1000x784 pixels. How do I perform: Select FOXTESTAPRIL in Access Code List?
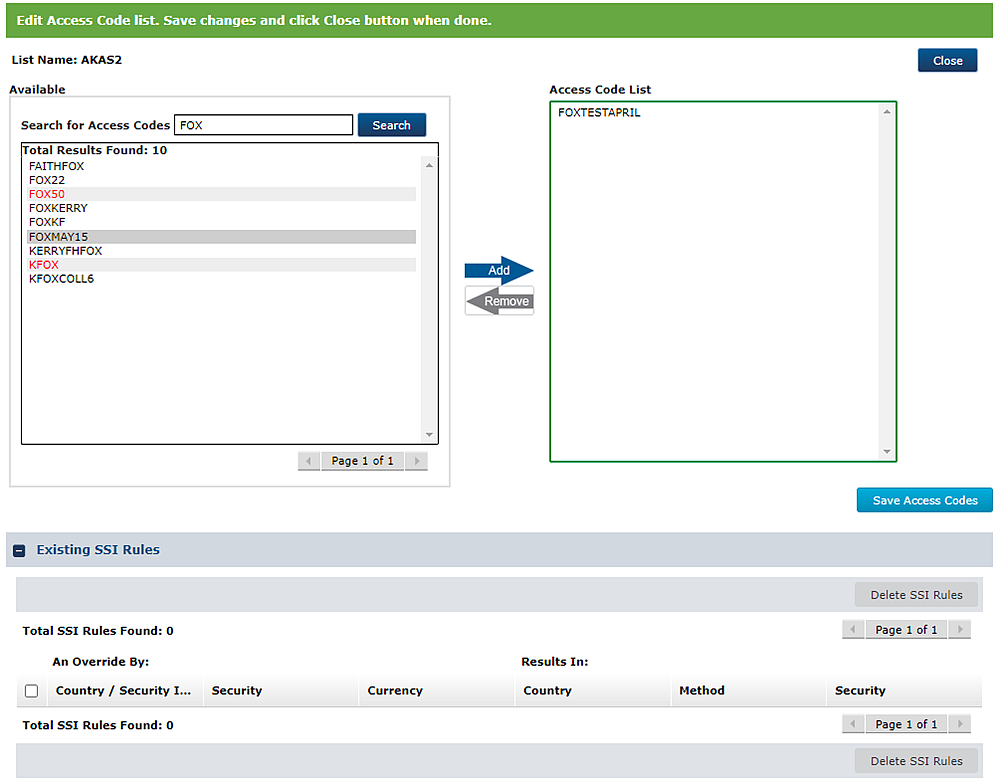point(599,113)
